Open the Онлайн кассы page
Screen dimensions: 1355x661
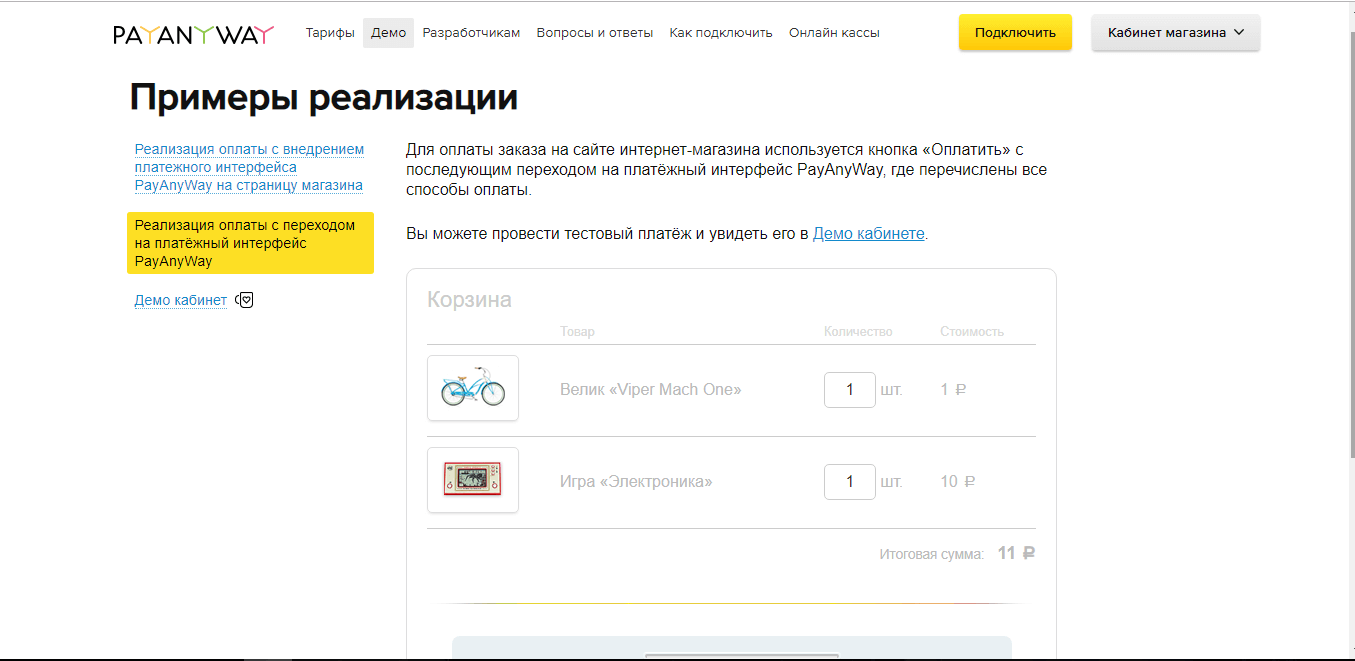[x=834, y=33]
